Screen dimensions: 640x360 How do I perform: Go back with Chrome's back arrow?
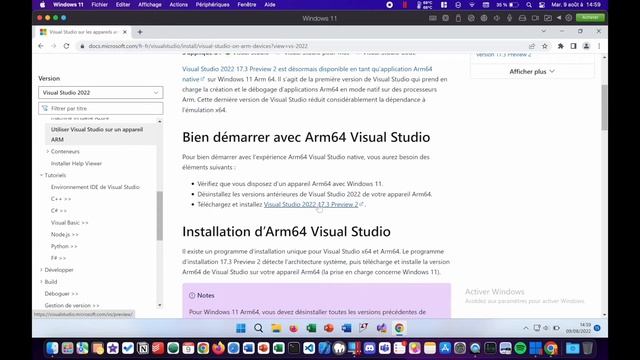pyautogui.click(x=41, y=46)
